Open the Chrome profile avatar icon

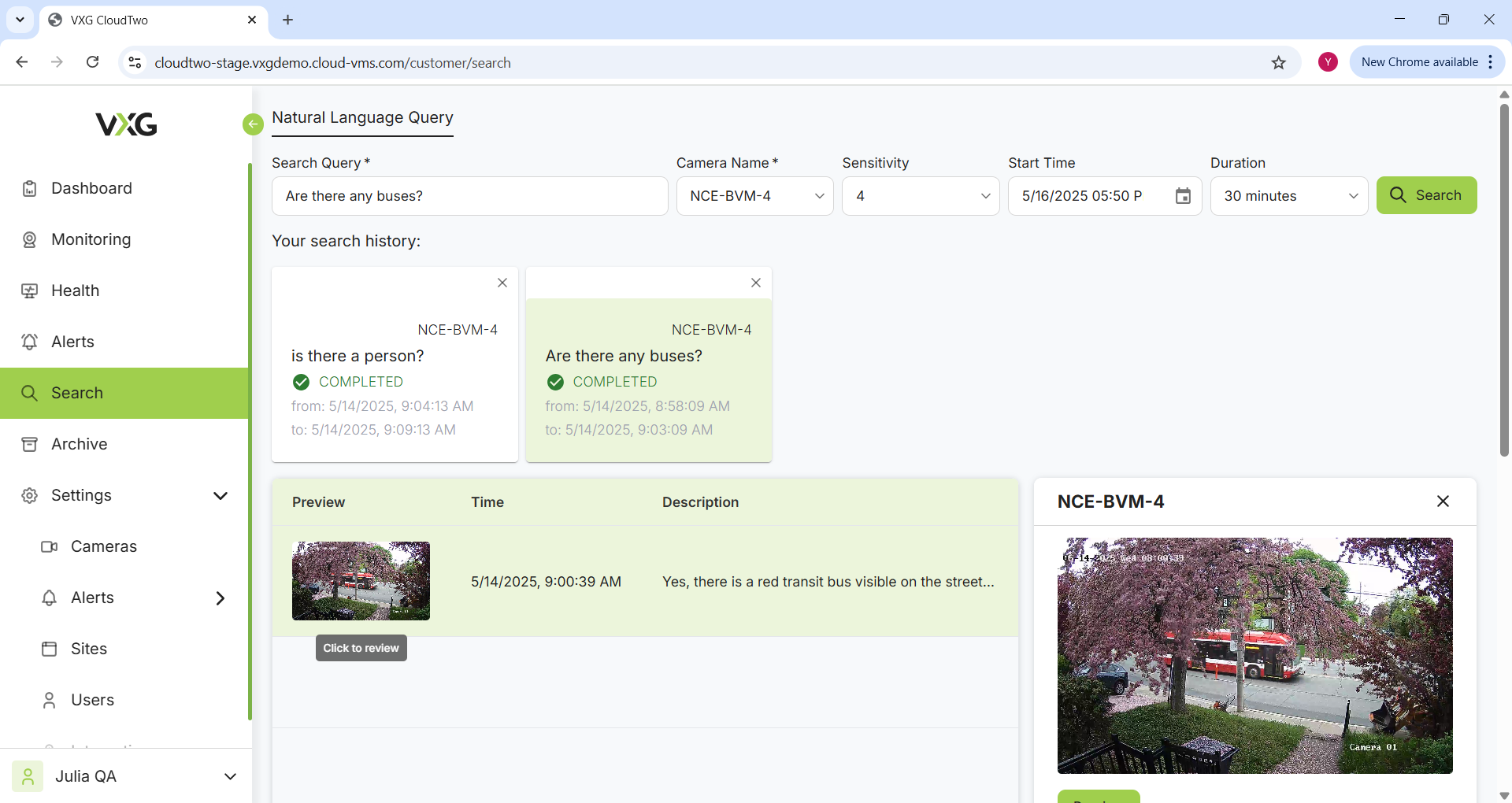1328,62
